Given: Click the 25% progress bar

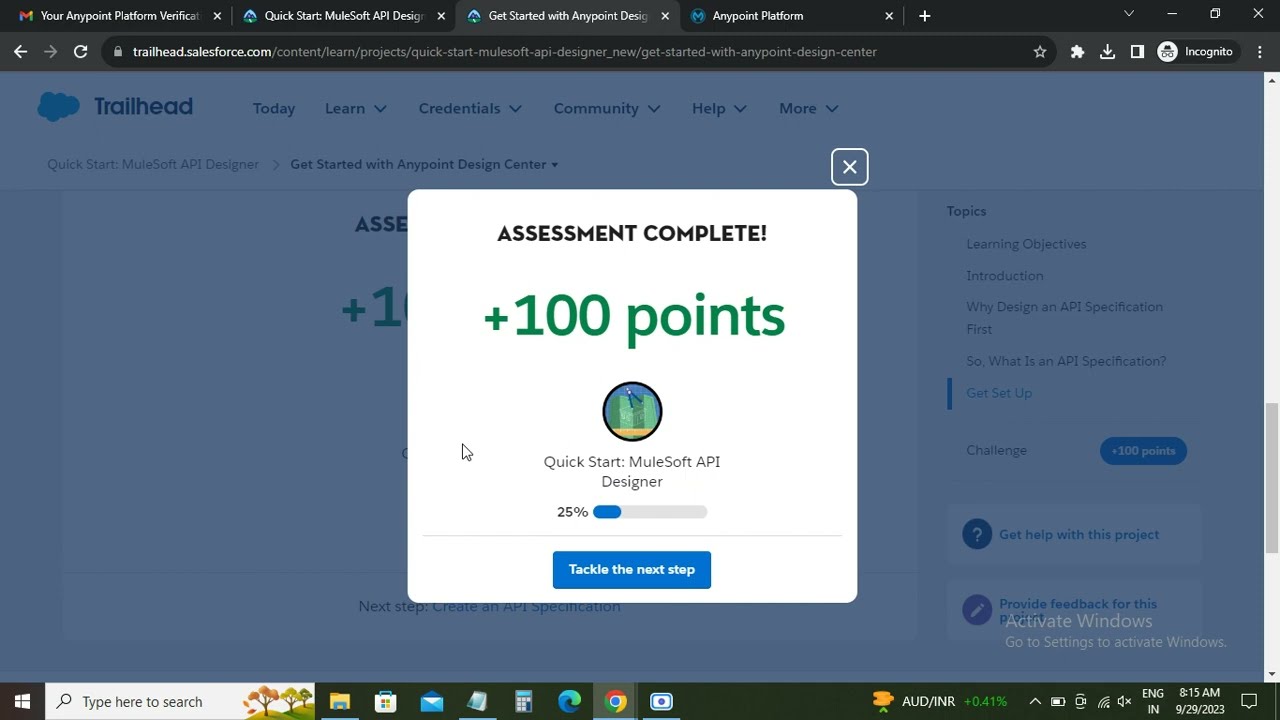Looking at the screenshot, I should coord(650,512).
